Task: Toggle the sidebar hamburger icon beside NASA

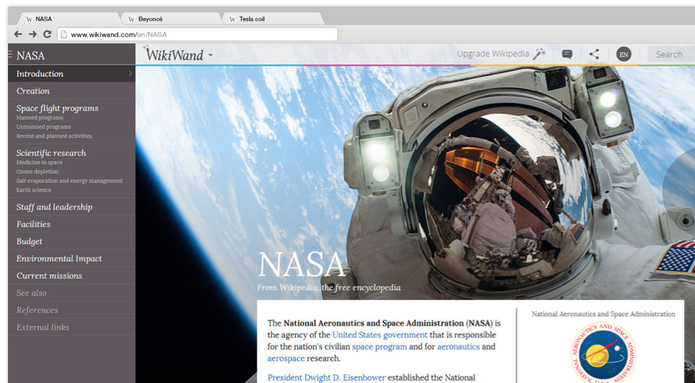Action: 10,54
